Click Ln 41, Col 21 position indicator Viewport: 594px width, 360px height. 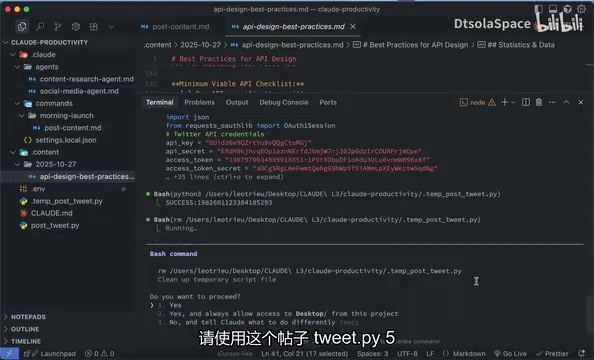pyautogui.click(x=305, y=354)
